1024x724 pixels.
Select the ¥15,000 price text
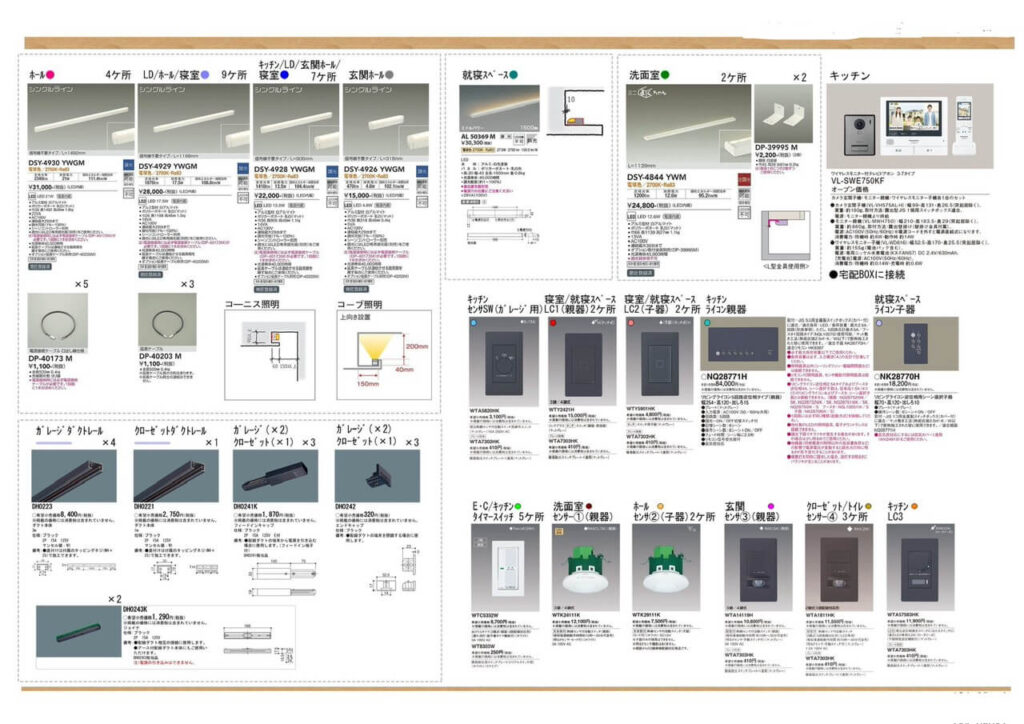click(359, 195)
